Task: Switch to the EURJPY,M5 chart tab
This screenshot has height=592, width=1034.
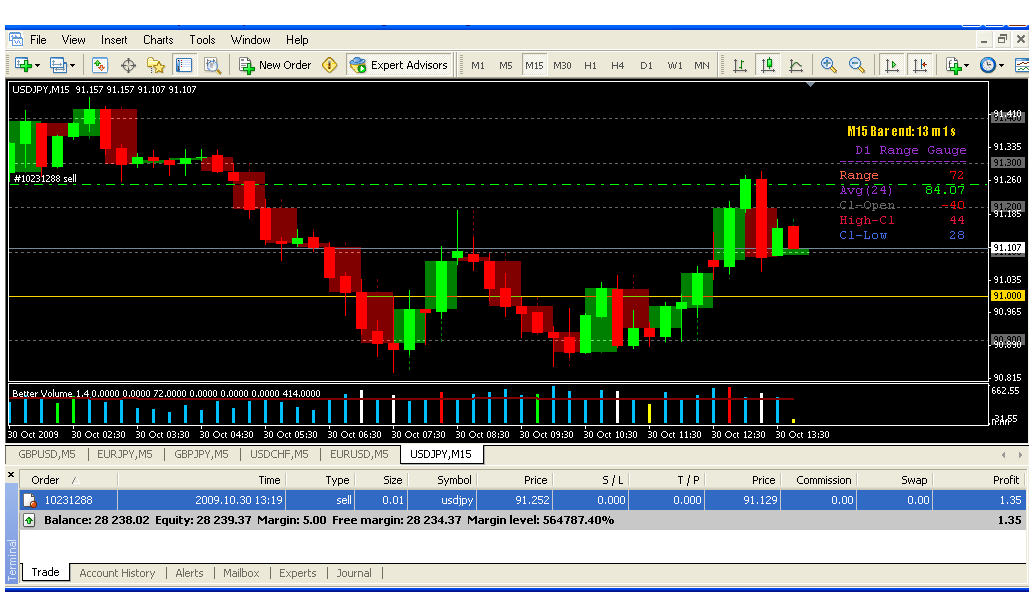Action: point(124,454)
